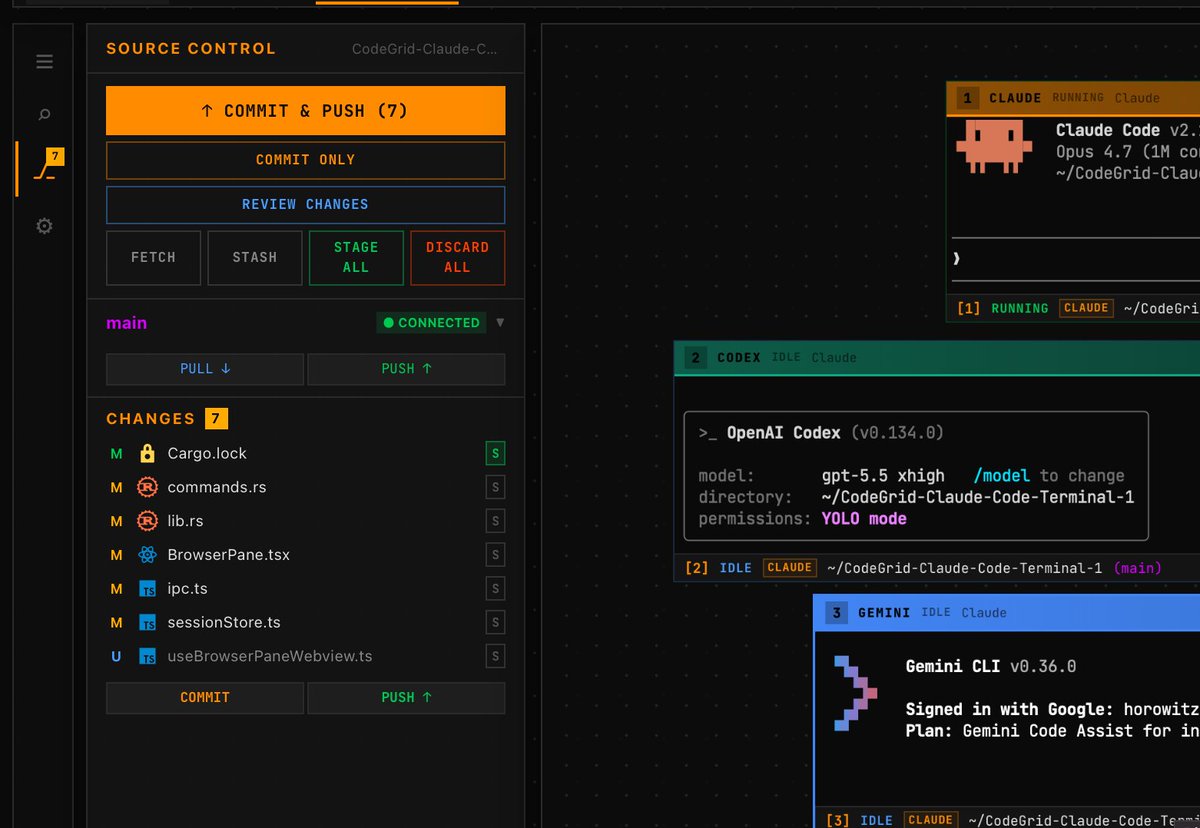Stage lib.rs with its S toggle

coord(495,521)
